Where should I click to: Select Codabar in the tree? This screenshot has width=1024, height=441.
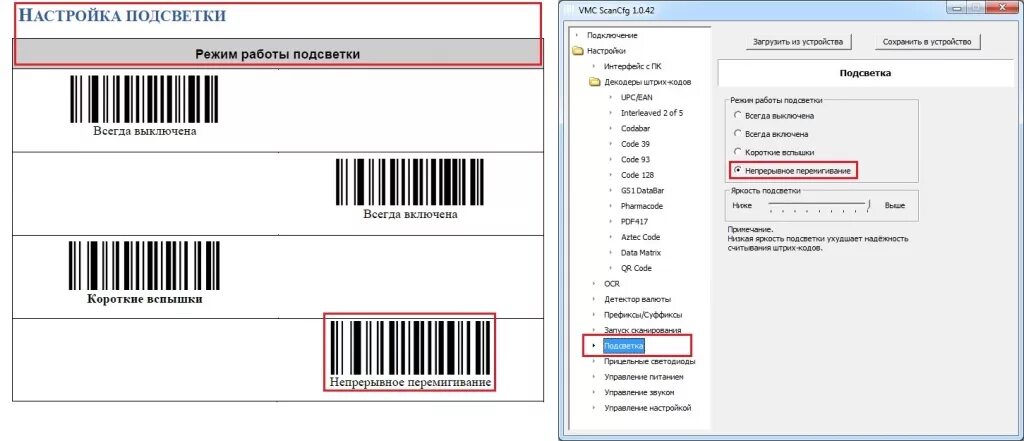[635, 129]
